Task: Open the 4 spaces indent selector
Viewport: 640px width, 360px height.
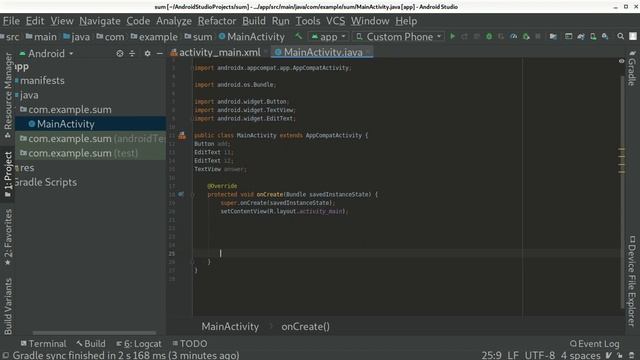Action: pos(580,355)
